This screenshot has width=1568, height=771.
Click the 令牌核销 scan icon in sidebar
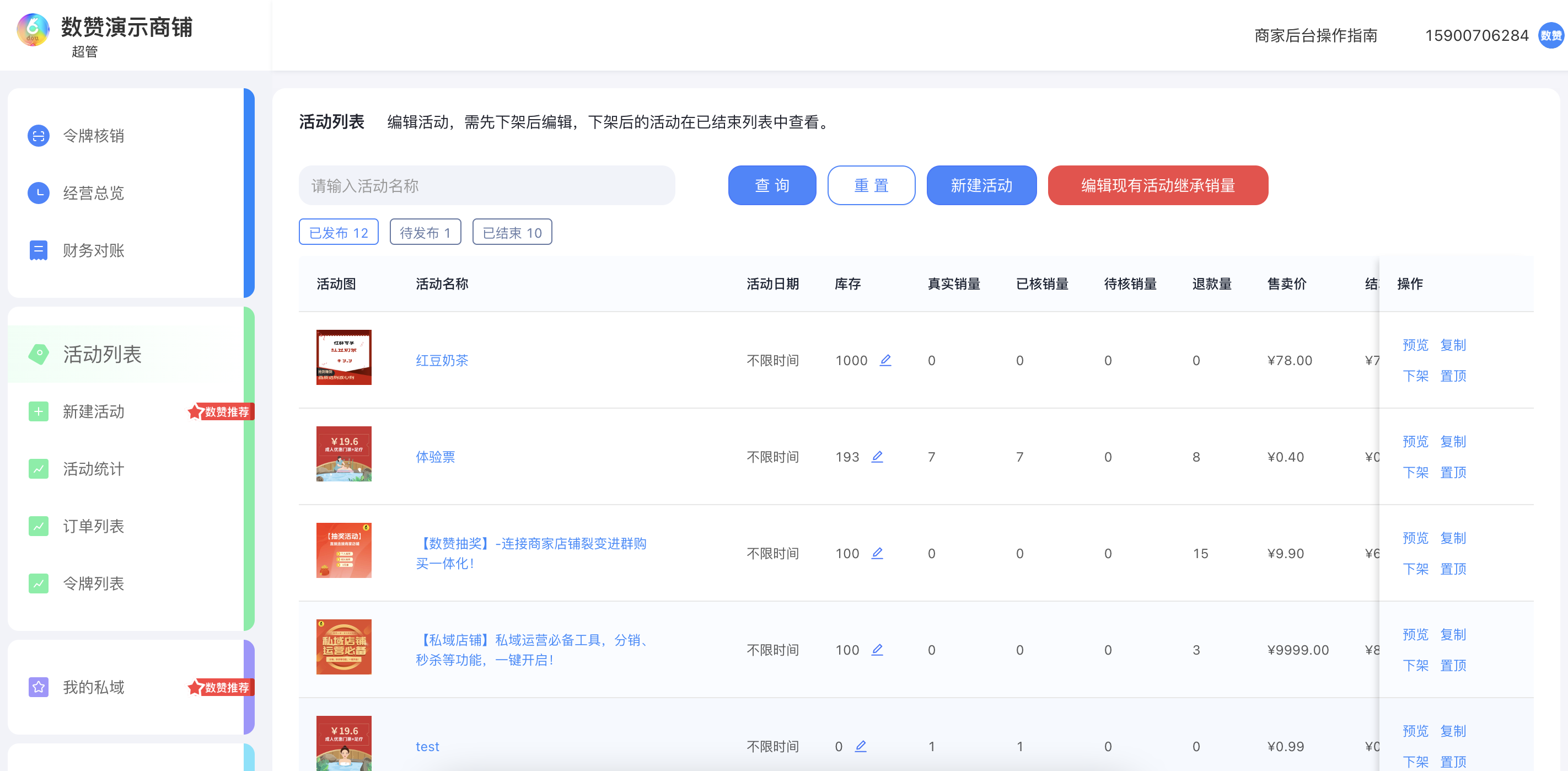point(39,135)
